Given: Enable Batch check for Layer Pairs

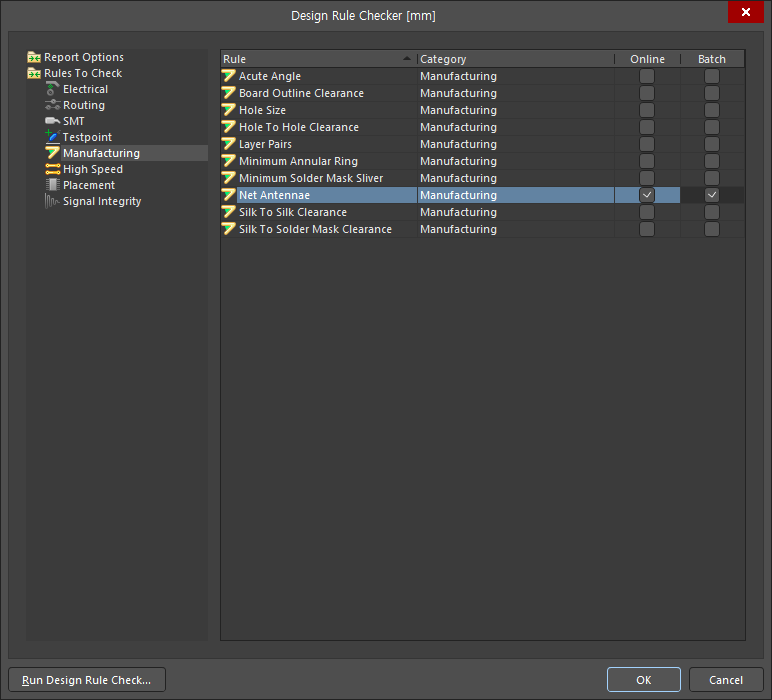Looking at the screenshot, I should pyautogui.click(x=712, y=144).
